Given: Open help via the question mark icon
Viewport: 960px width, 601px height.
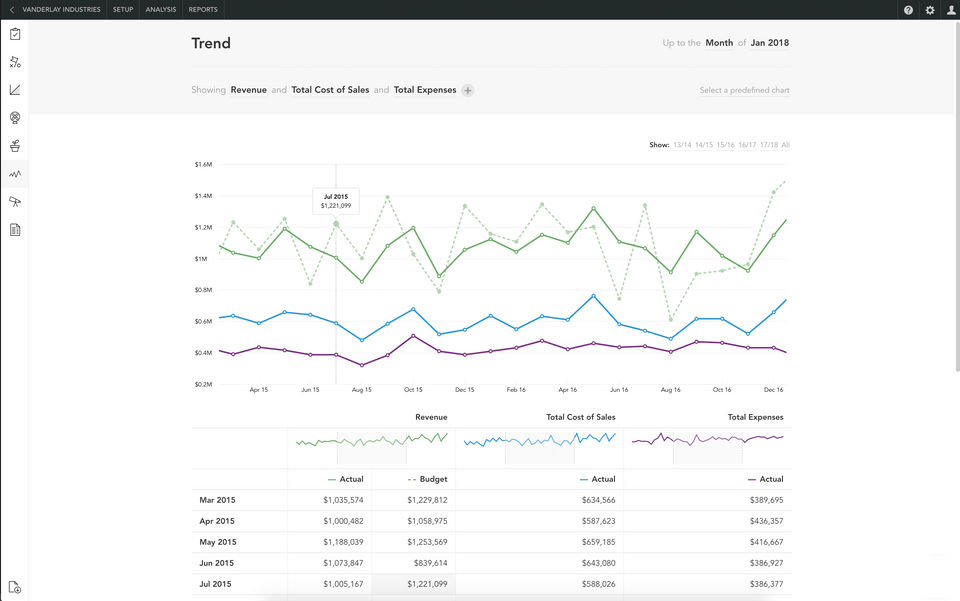Looking at the screenshot, I should (908, 10).
